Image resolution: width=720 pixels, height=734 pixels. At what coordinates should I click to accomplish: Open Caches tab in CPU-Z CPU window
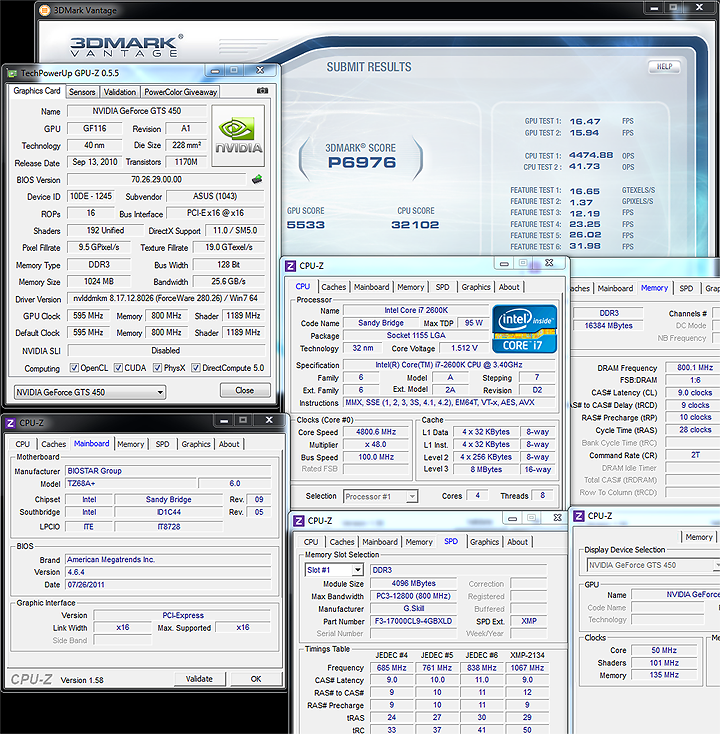[x=334, y=287]
